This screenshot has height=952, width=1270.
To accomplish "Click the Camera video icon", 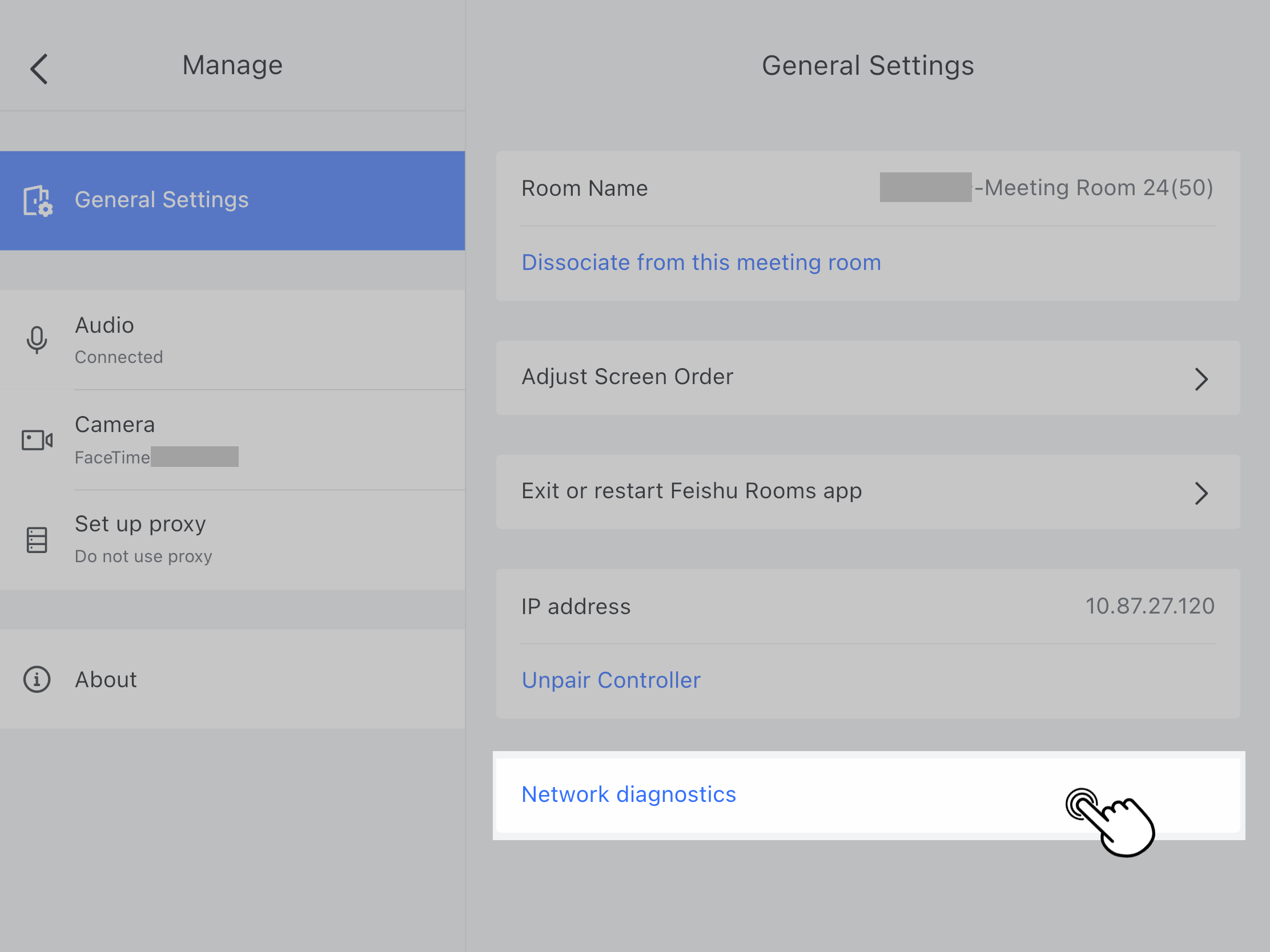I will pos(37,439).
